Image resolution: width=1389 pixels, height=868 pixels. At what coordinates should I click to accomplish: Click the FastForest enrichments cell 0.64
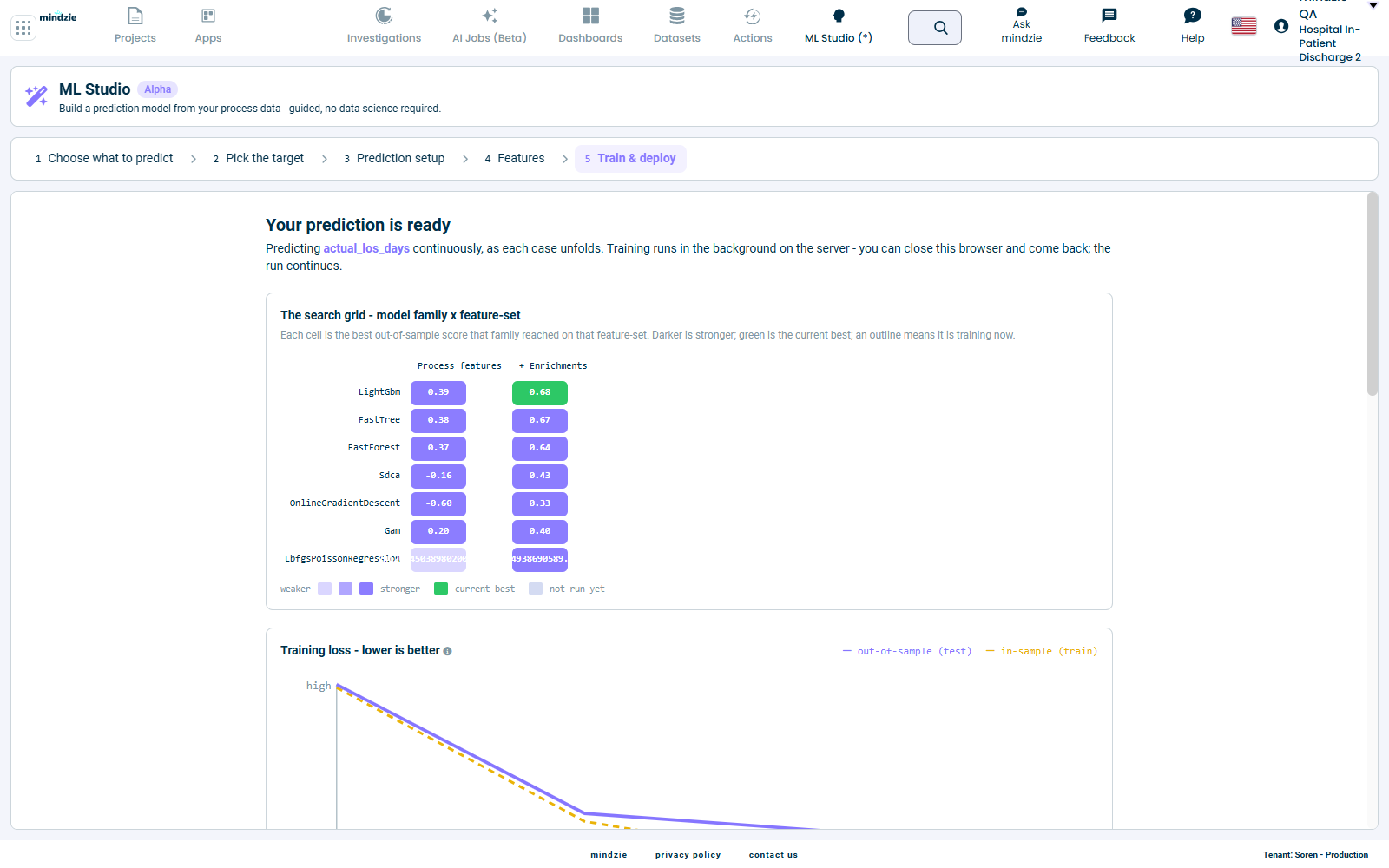[x=540, y=448]
